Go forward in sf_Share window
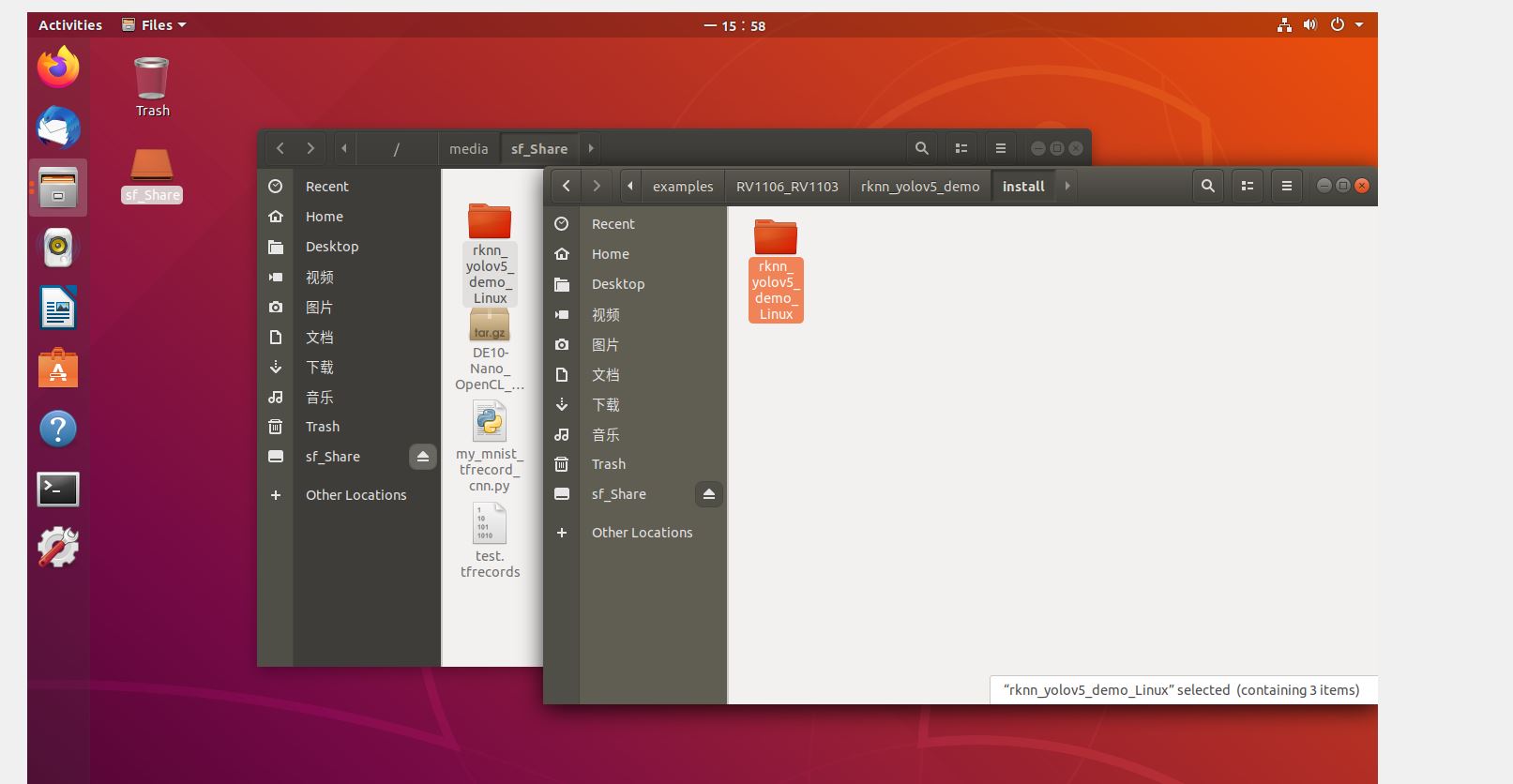Viewport: 1513px width, 784px height. tap(310, 148)
